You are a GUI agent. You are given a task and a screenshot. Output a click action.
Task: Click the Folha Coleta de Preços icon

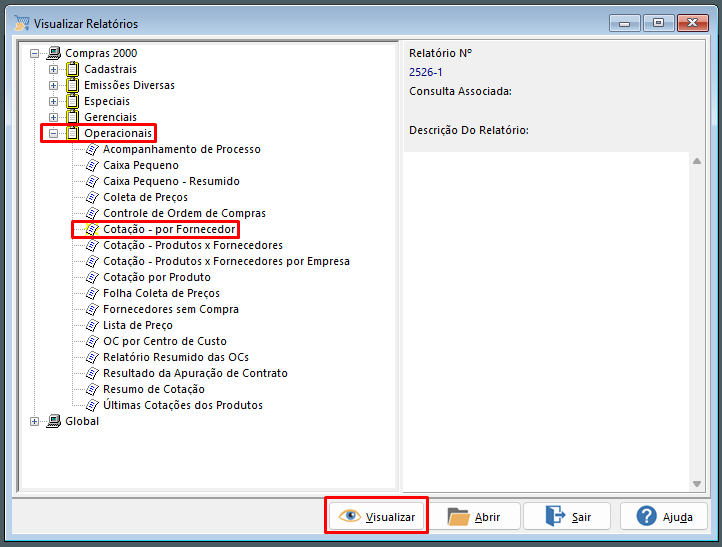click(x=92, y=293)
